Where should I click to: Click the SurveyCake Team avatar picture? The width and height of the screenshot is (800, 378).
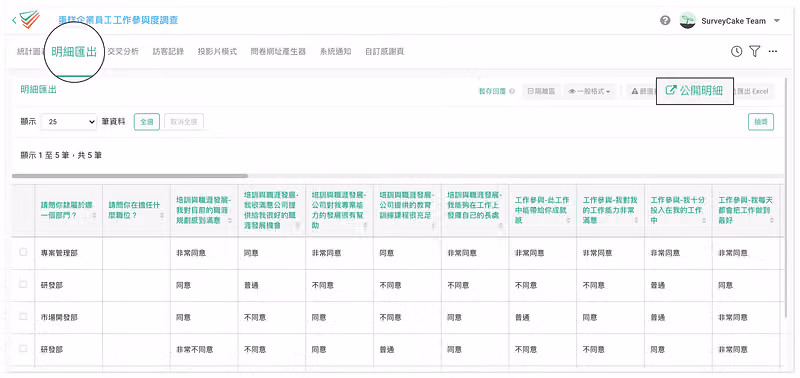click(688, 21)
